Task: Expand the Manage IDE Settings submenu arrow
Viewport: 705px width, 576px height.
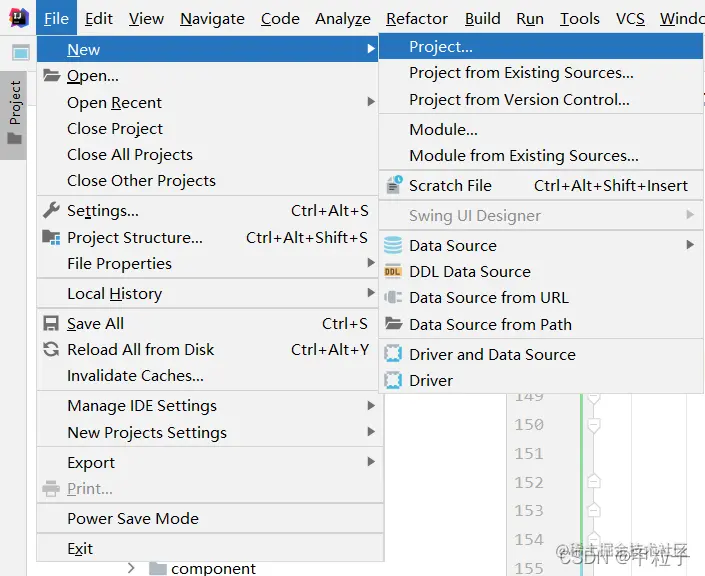Action: coord(370,406)
